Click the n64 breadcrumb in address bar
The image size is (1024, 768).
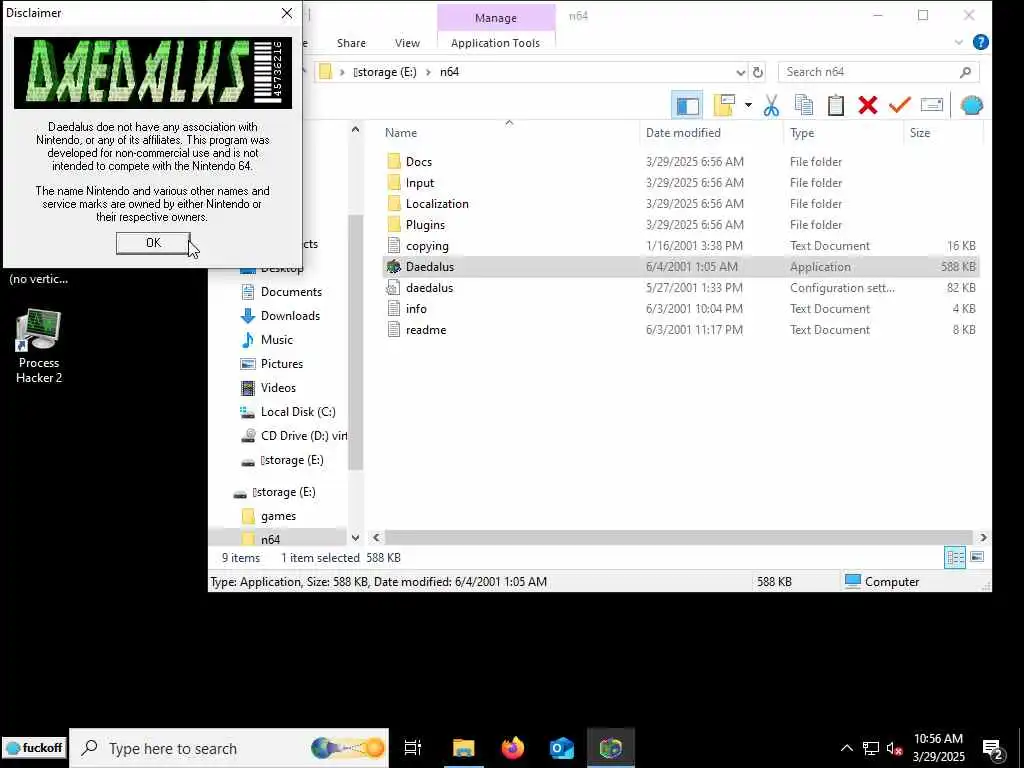[x=449, y=72]
